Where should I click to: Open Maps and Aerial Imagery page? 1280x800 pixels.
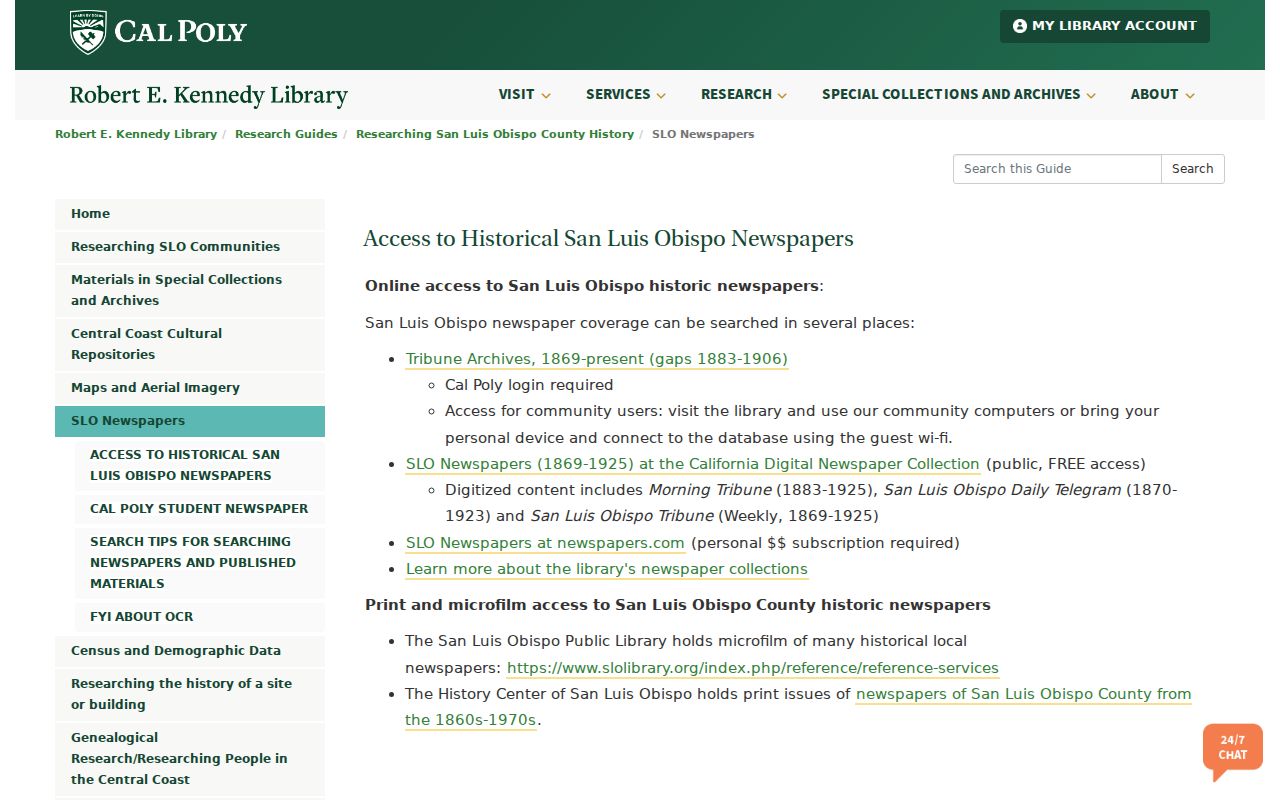190,388
